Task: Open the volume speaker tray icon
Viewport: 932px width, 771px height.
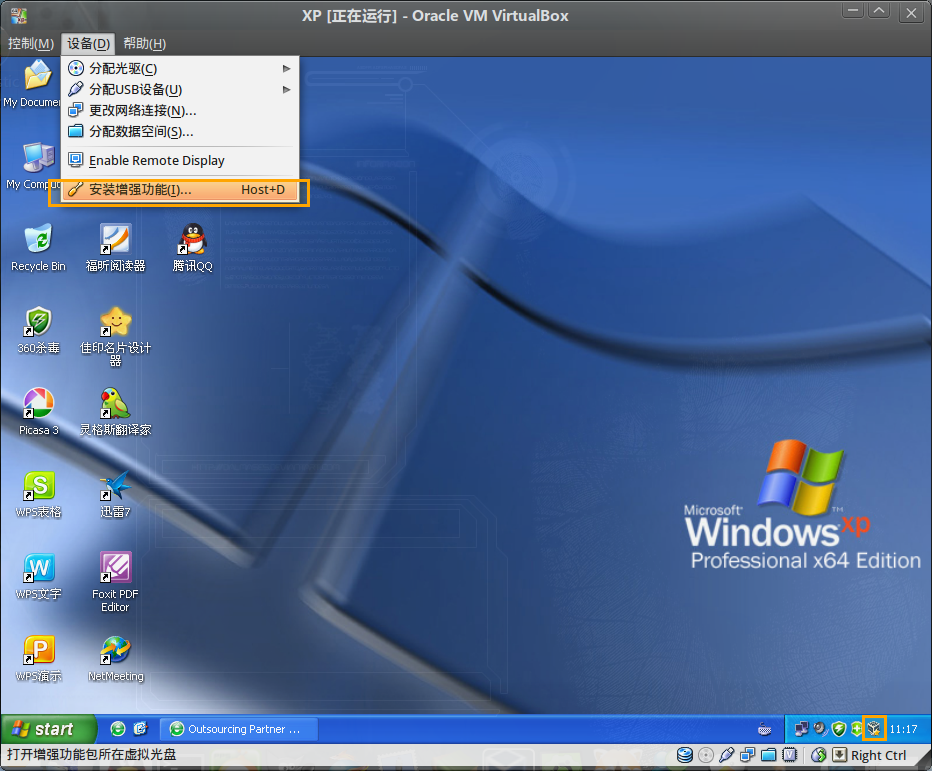Action: (x=820, y=729)
